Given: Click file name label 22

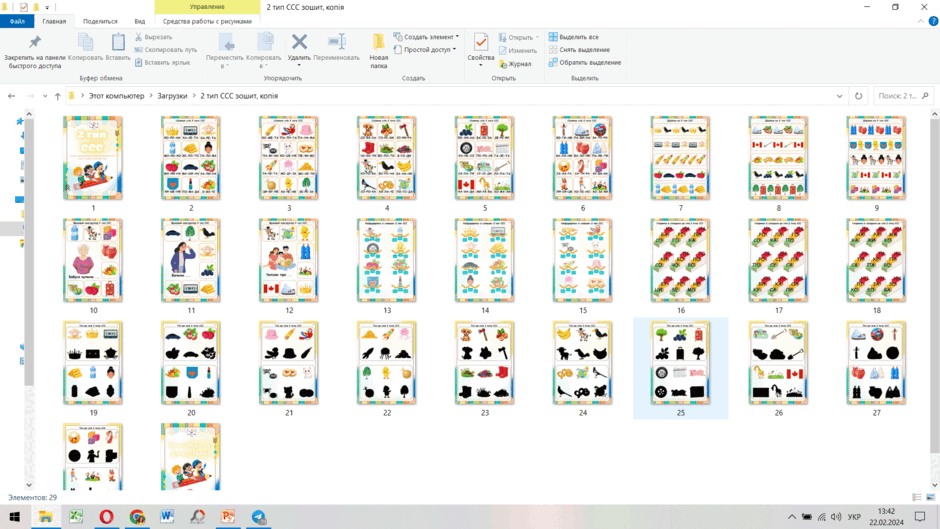Looking at the screenshot, I should 387,413.
